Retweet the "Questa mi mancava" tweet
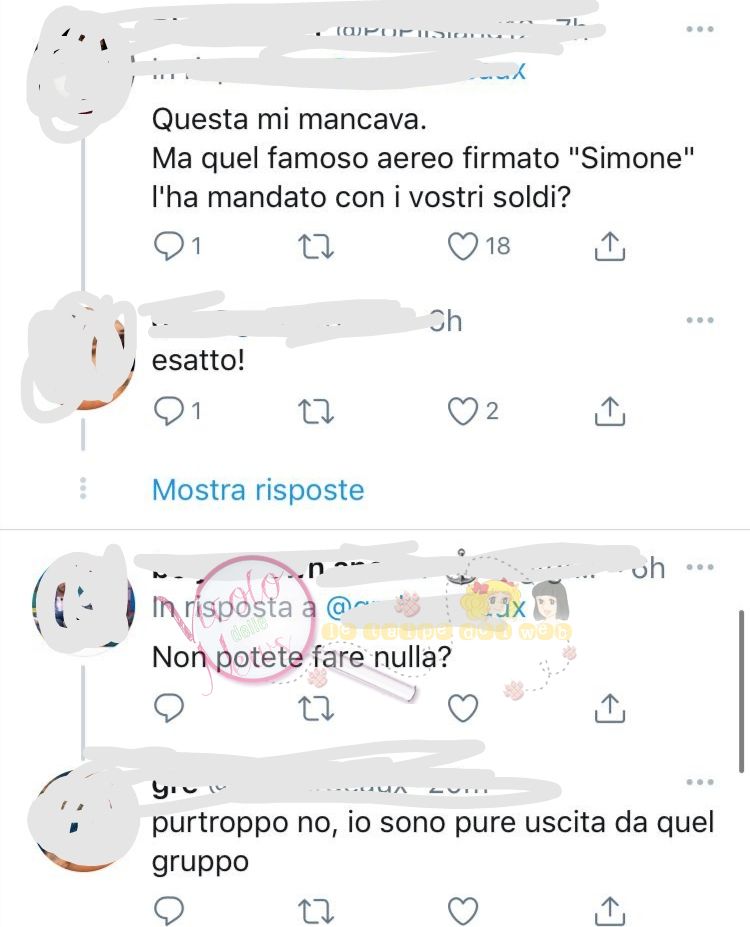This screenshot has height=927, width=750. tap(316, 247)
